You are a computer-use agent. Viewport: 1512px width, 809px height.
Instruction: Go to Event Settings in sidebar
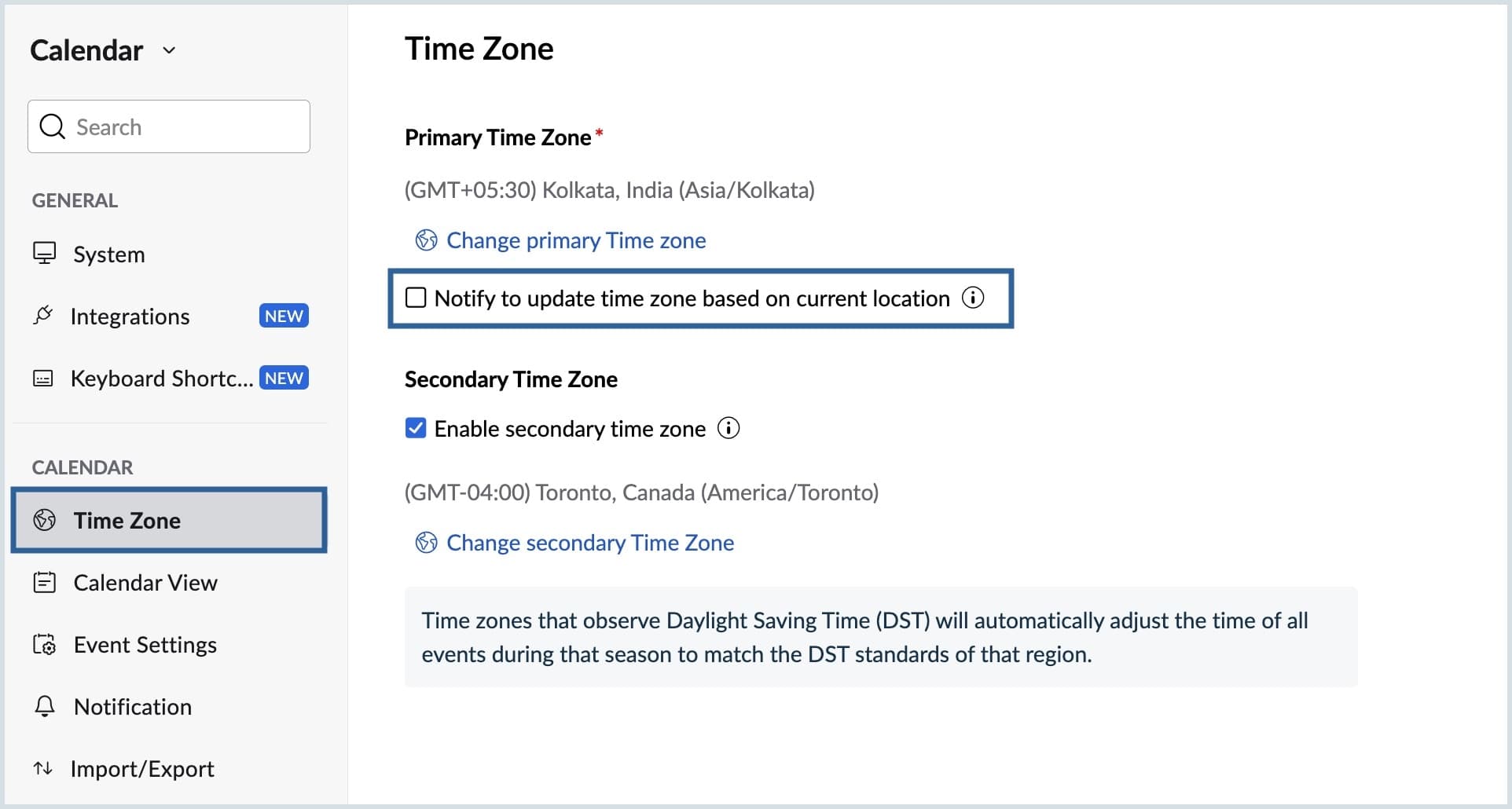click(x=145, y=645)
